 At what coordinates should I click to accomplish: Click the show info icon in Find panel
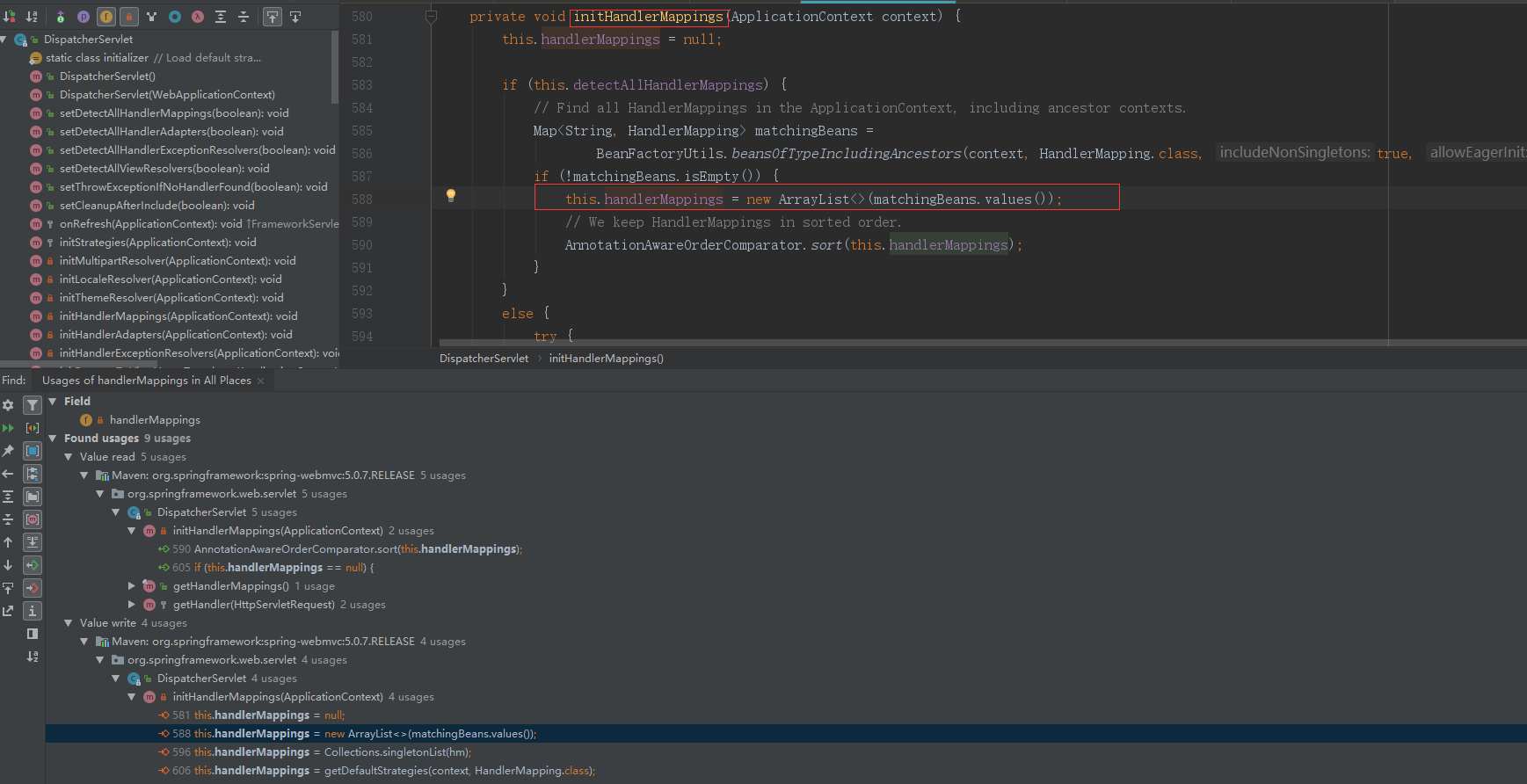pyautogui.click(x=33, y=611)
